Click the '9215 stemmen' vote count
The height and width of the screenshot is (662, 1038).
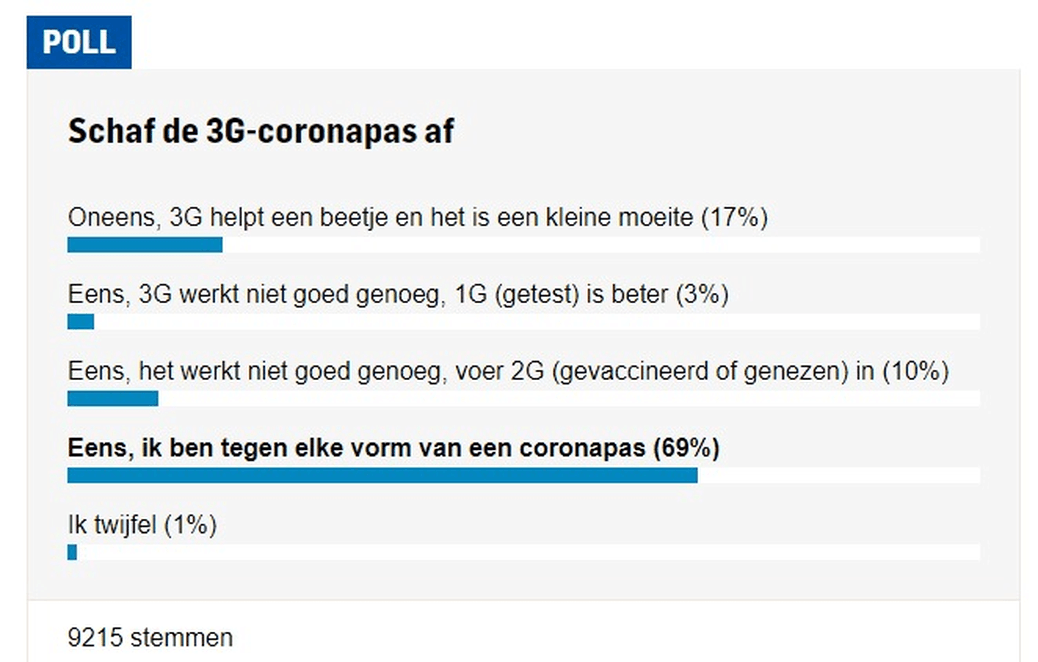point(150,637)
